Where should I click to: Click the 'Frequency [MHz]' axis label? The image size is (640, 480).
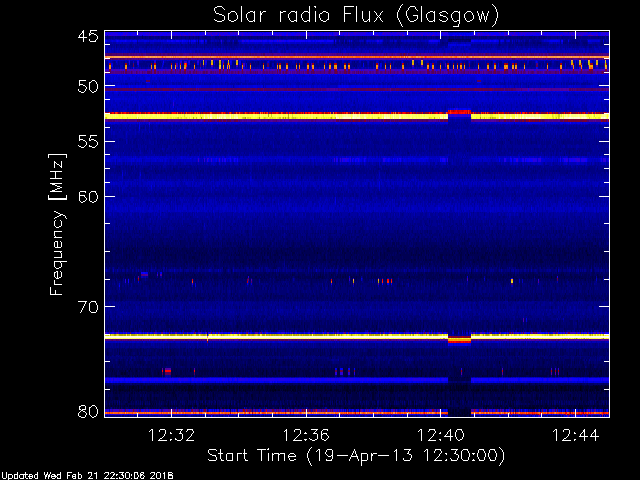[57, 224]
